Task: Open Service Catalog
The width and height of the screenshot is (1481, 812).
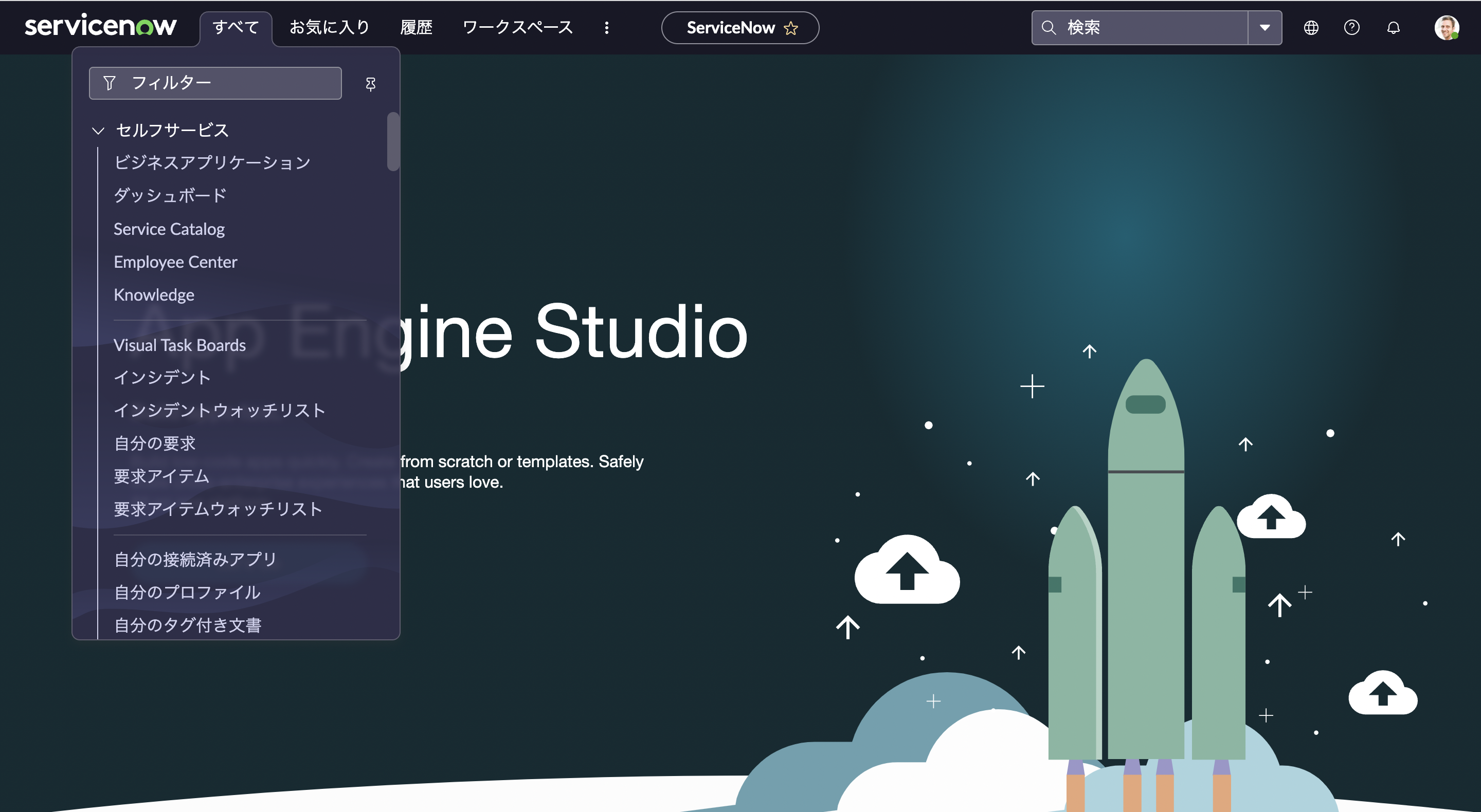Action: 169,229
